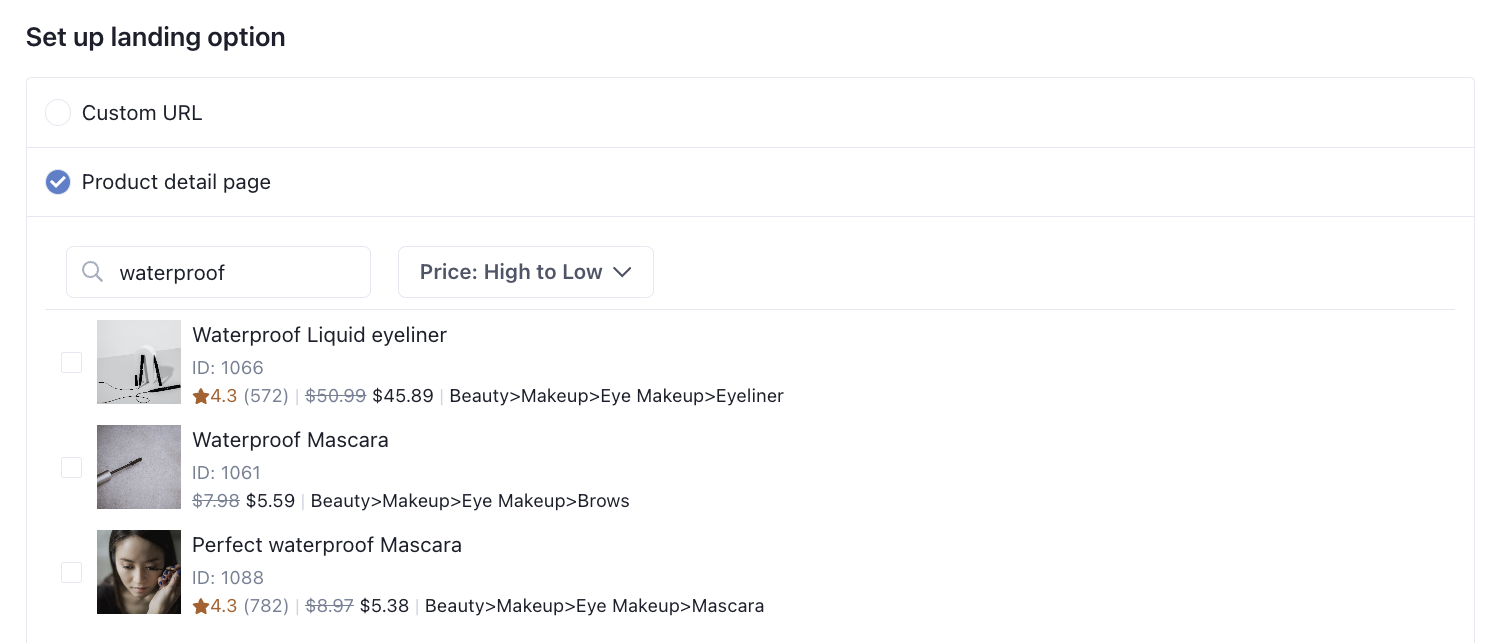Click the 'Waterproof Liquid eyeliner' product title
This screenshot has width=1501, height=643.
[319, 335]
